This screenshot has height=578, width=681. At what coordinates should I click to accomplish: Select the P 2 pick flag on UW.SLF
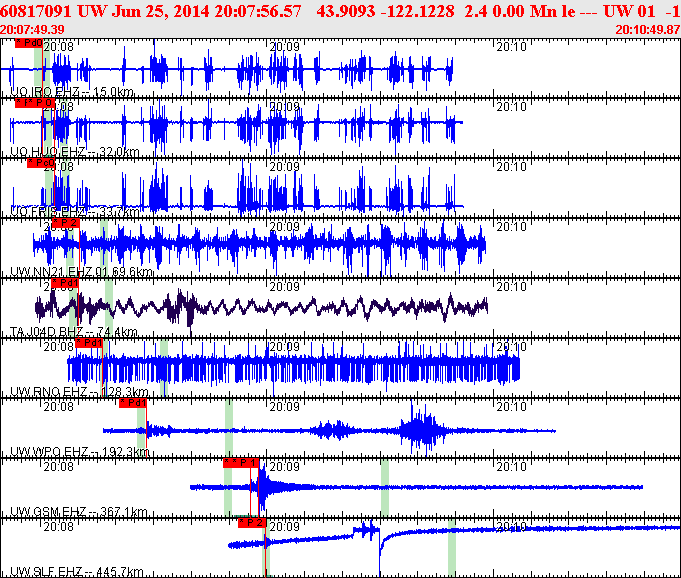point(251,522)
